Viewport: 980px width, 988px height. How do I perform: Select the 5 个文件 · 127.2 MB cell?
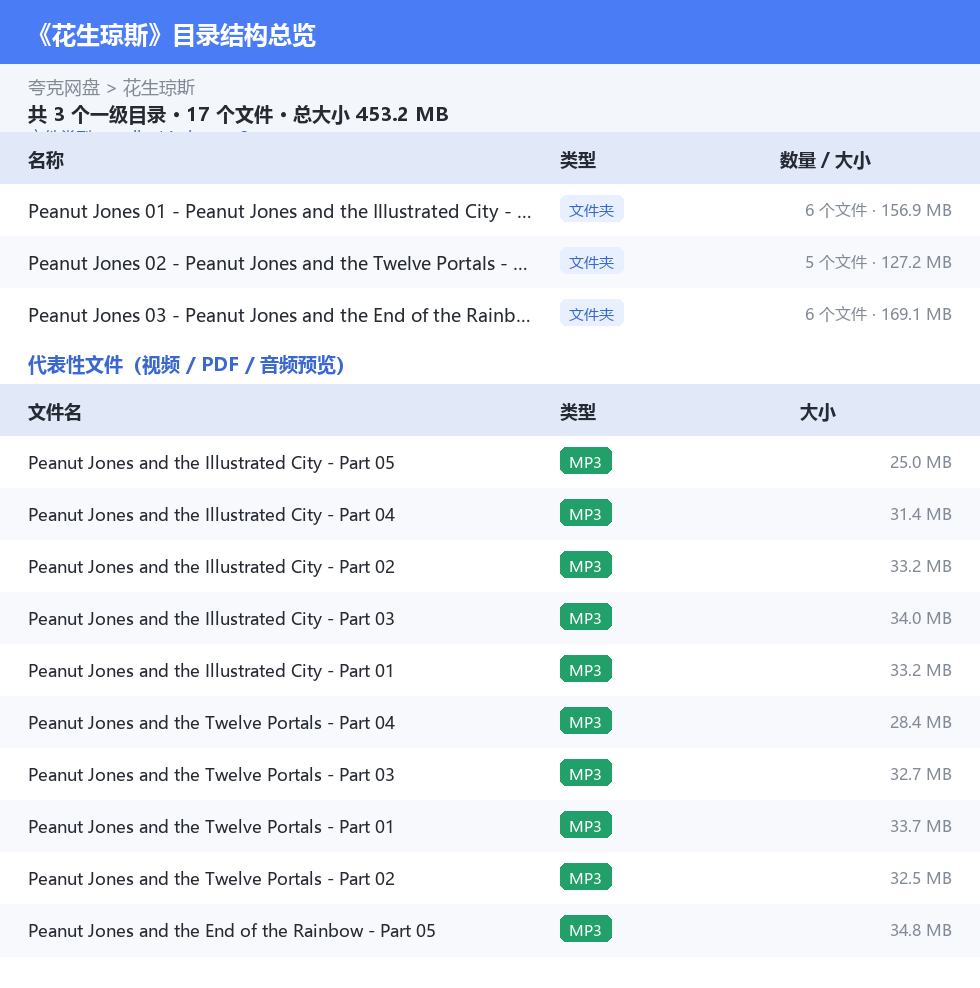pos(878,262)
